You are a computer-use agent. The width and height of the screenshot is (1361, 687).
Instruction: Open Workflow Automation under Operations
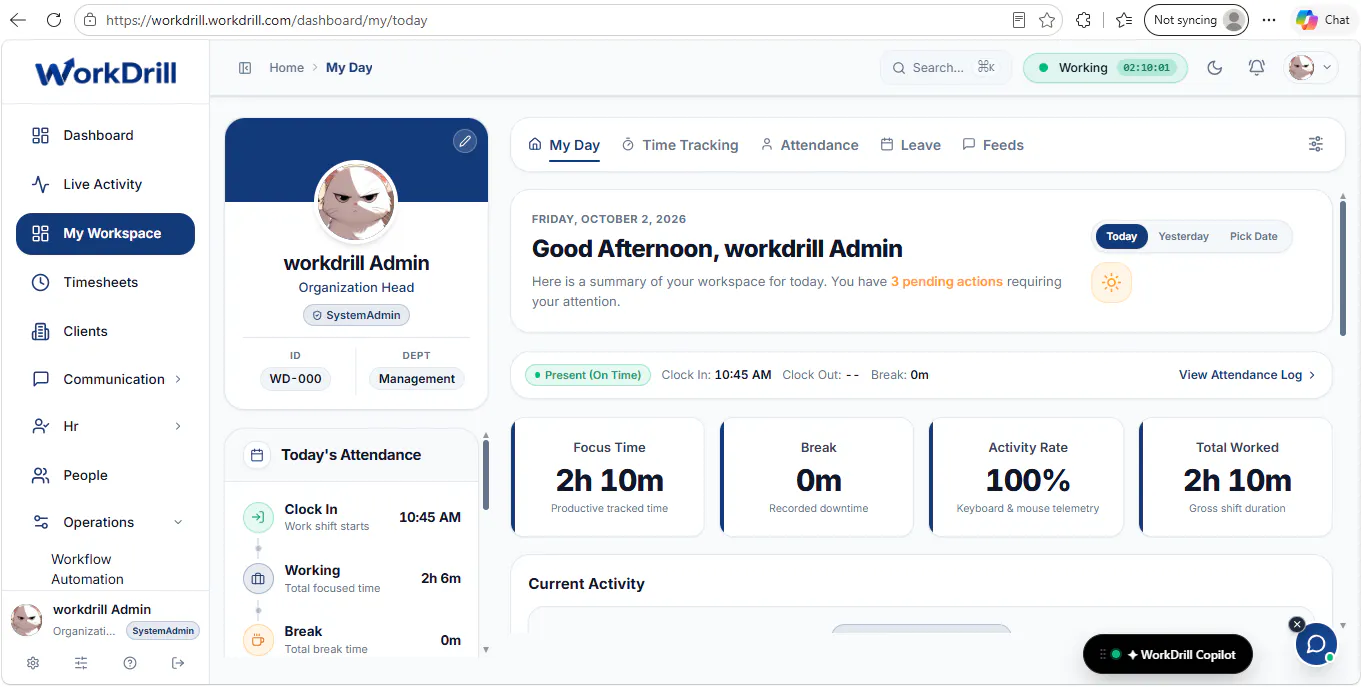click(88, 569)
